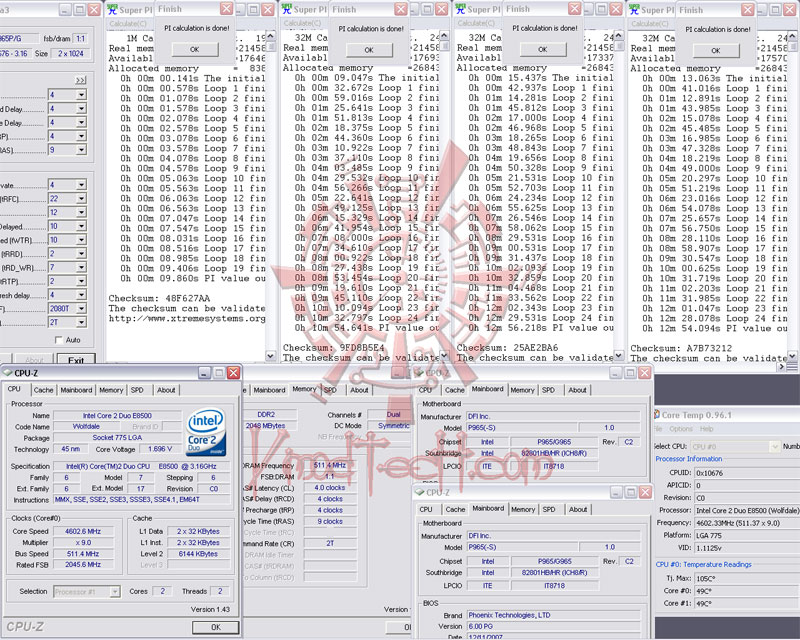Viewport: 800px width, 640px height.
Task: Click OK in the Finish dialog over checksum 25AE2BA6 window
Action: tap(543, 50)
